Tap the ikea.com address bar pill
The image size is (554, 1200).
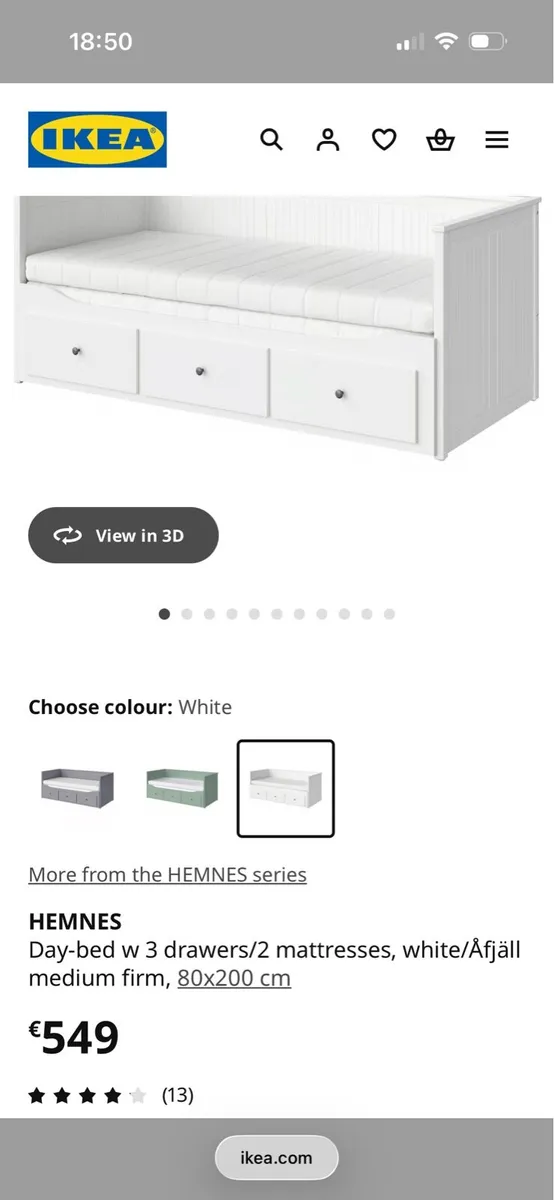277,1158
